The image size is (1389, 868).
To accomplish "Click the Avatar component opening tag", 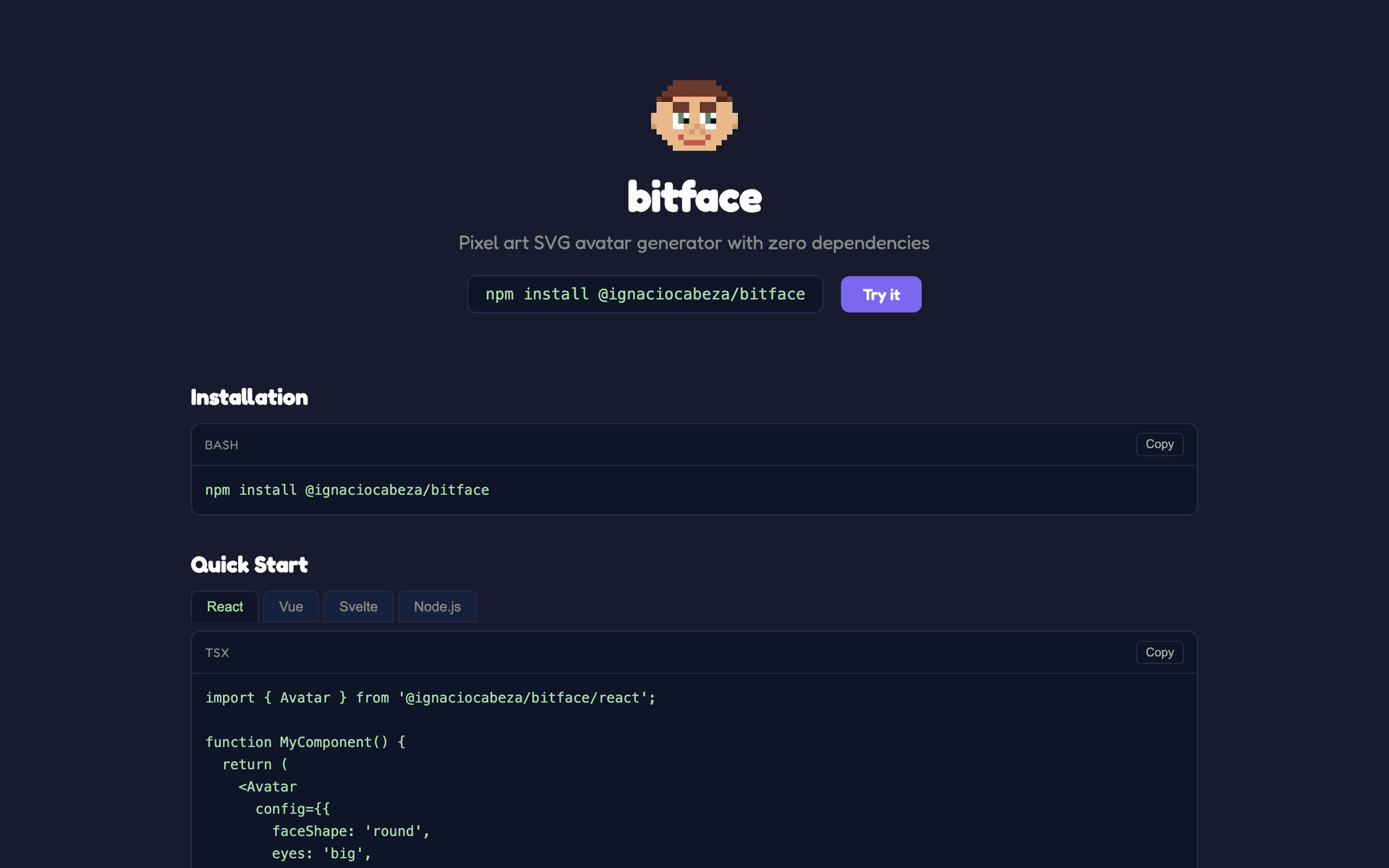I will [x=267, y=786].
